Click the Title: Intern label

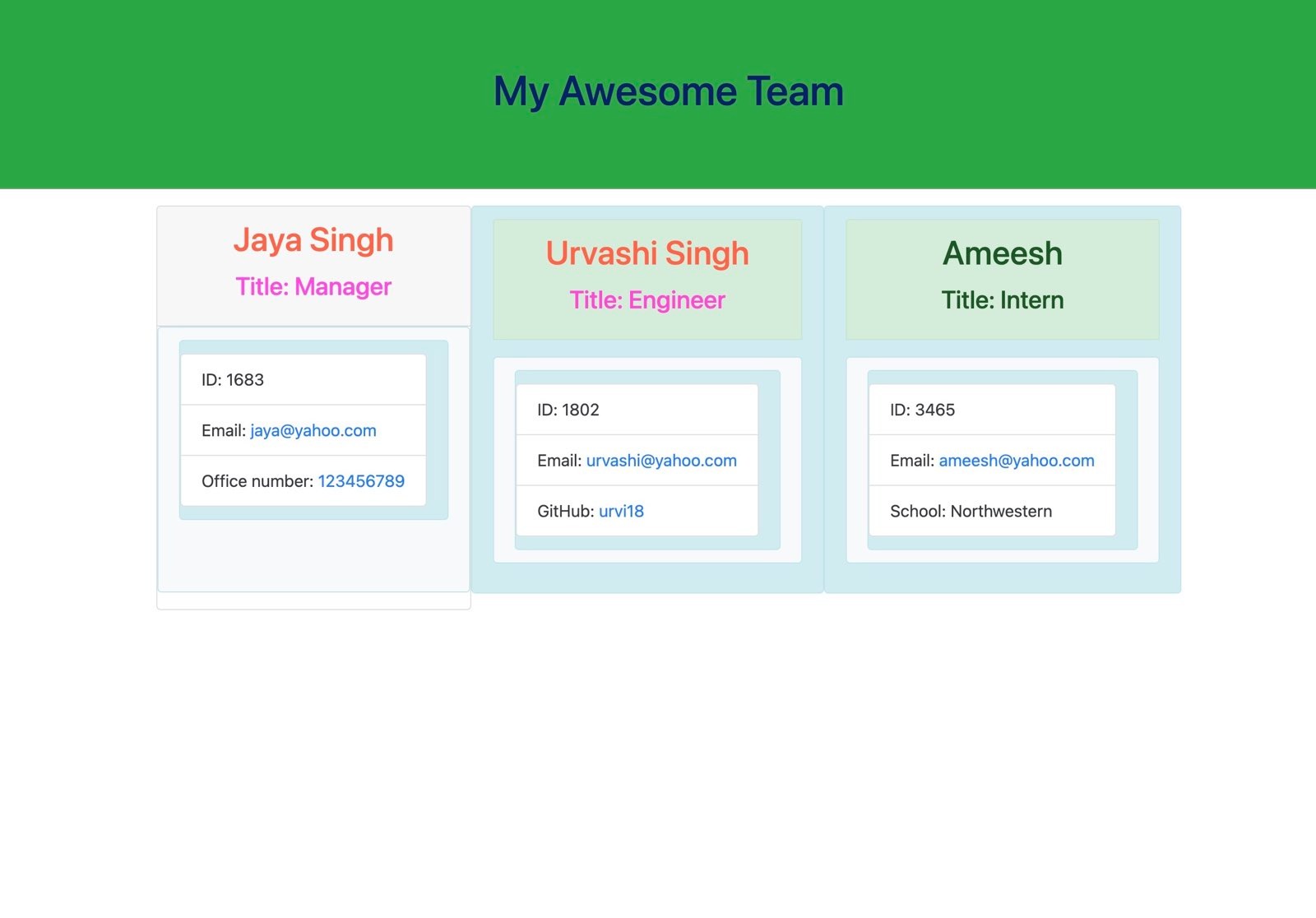tap(1003, 300)
